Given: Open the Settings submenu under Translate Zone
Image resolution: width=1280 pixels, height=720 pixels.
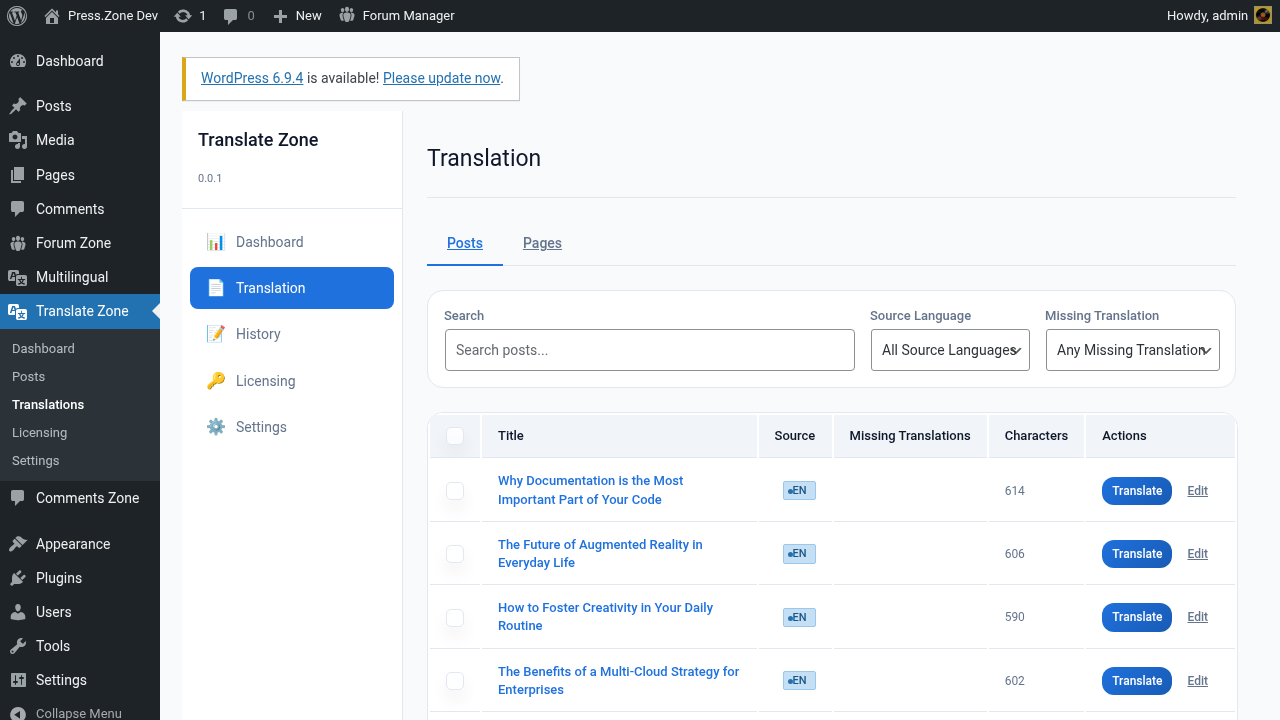Looking at the screenshot, I should click(x=35, y=461).
